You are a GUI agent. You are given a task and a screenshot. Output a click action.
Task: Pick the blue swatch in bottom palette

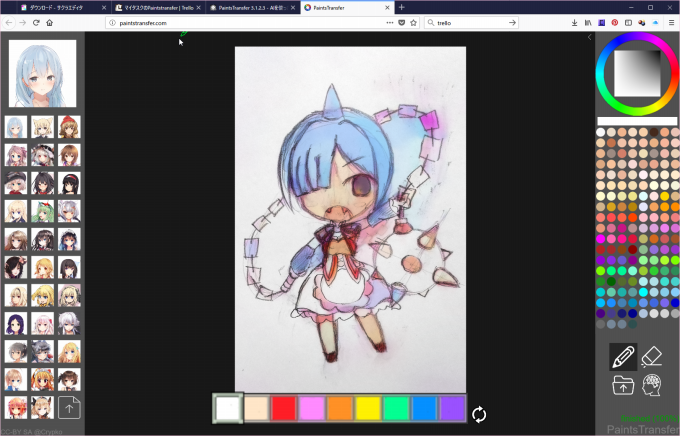tap(425, 408)
